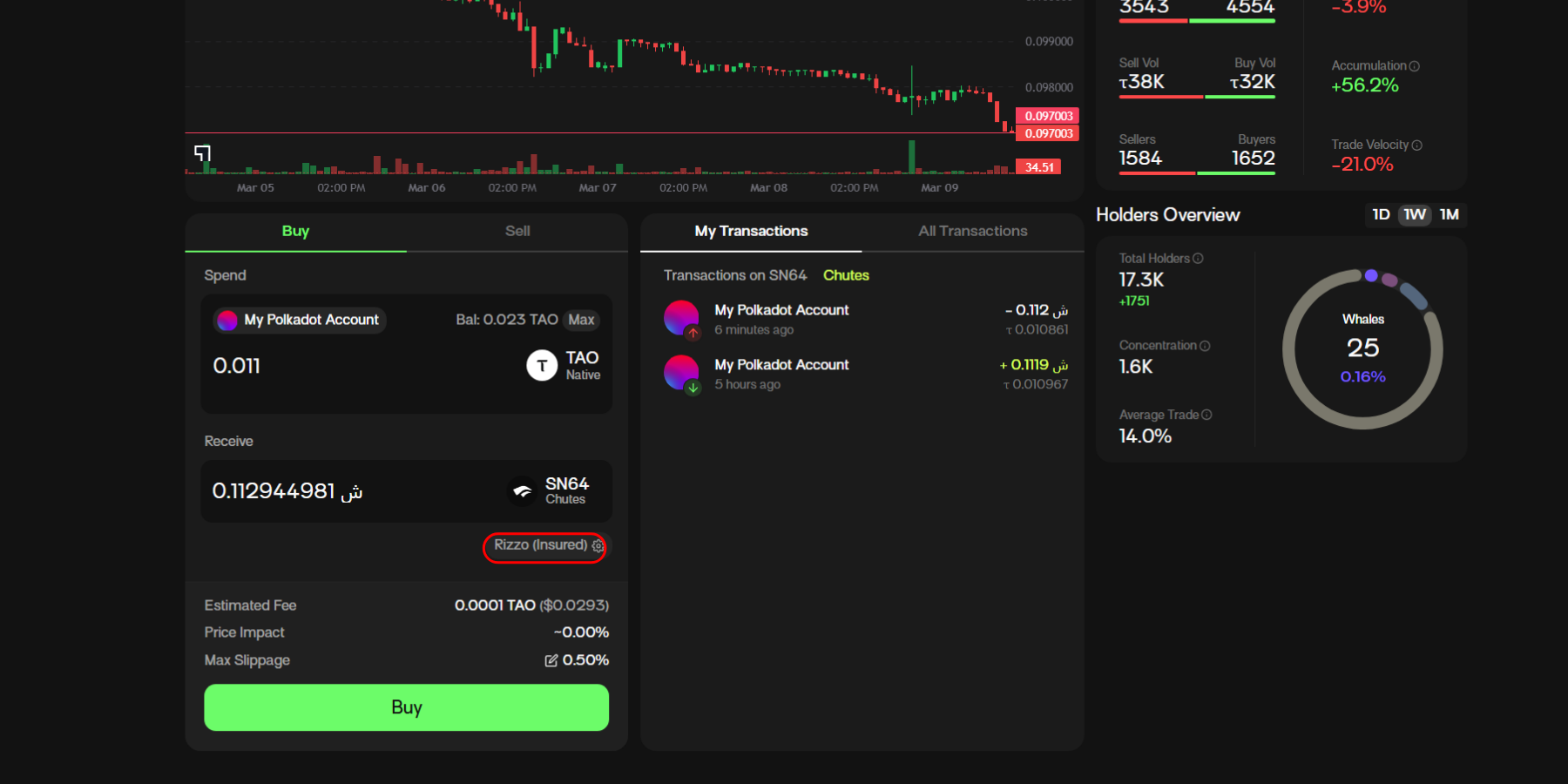Open the My Polkadot Account selector
This screenshot has height=784, width=1568.
pyautogui.click(x=301, y=321)
